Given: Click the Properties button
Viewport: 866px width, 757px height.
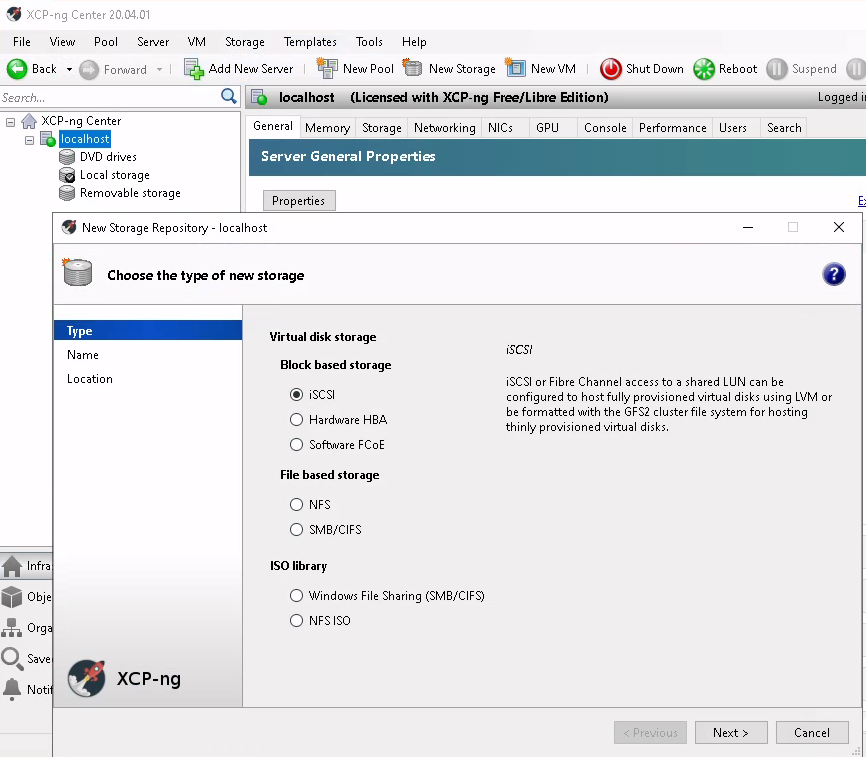Looking at the screenshot, I should tap(299, 201).
